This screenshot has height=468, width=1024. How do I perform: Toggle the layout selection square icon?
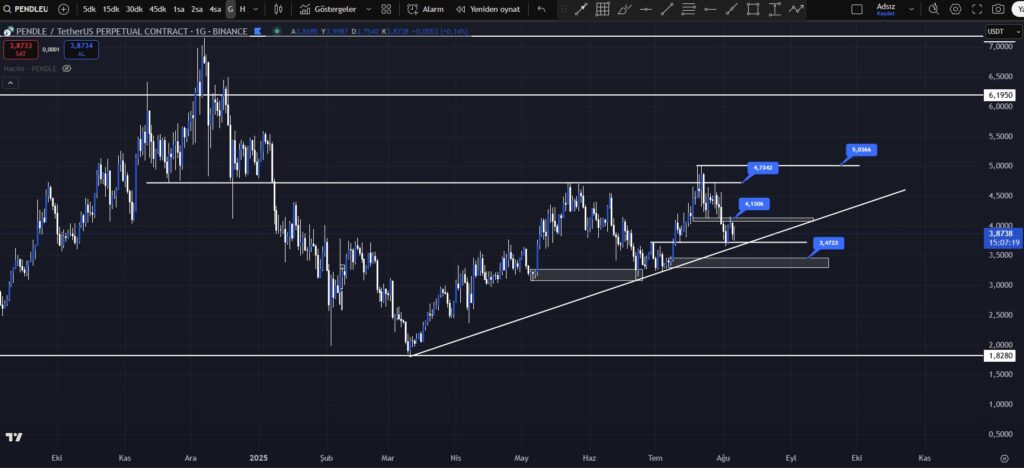coord(856,9)
